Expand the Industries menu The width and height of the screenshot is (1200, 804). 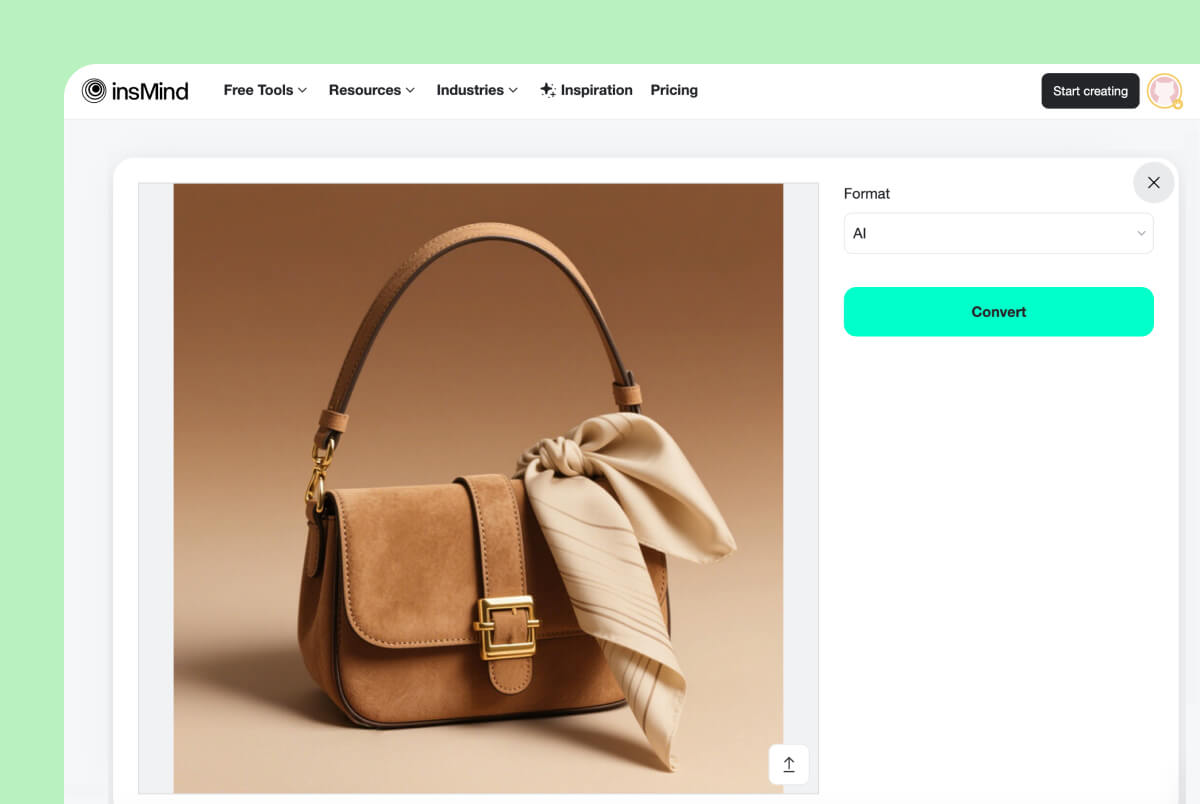coord(477,90)
